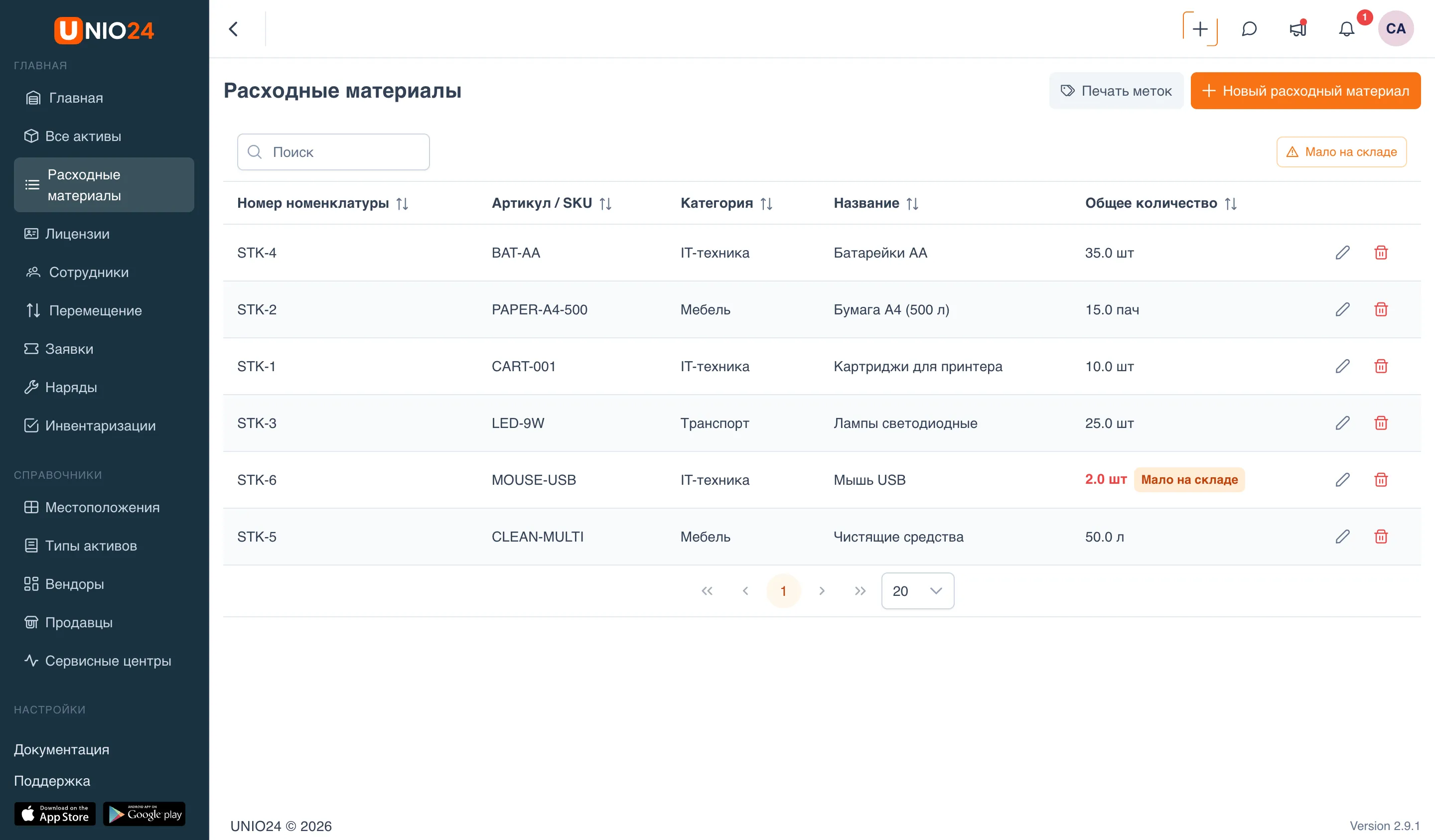The width and height of the screenshot is (1435, 840).
Task: Open the notifications bell
Action: [1346, 29]
